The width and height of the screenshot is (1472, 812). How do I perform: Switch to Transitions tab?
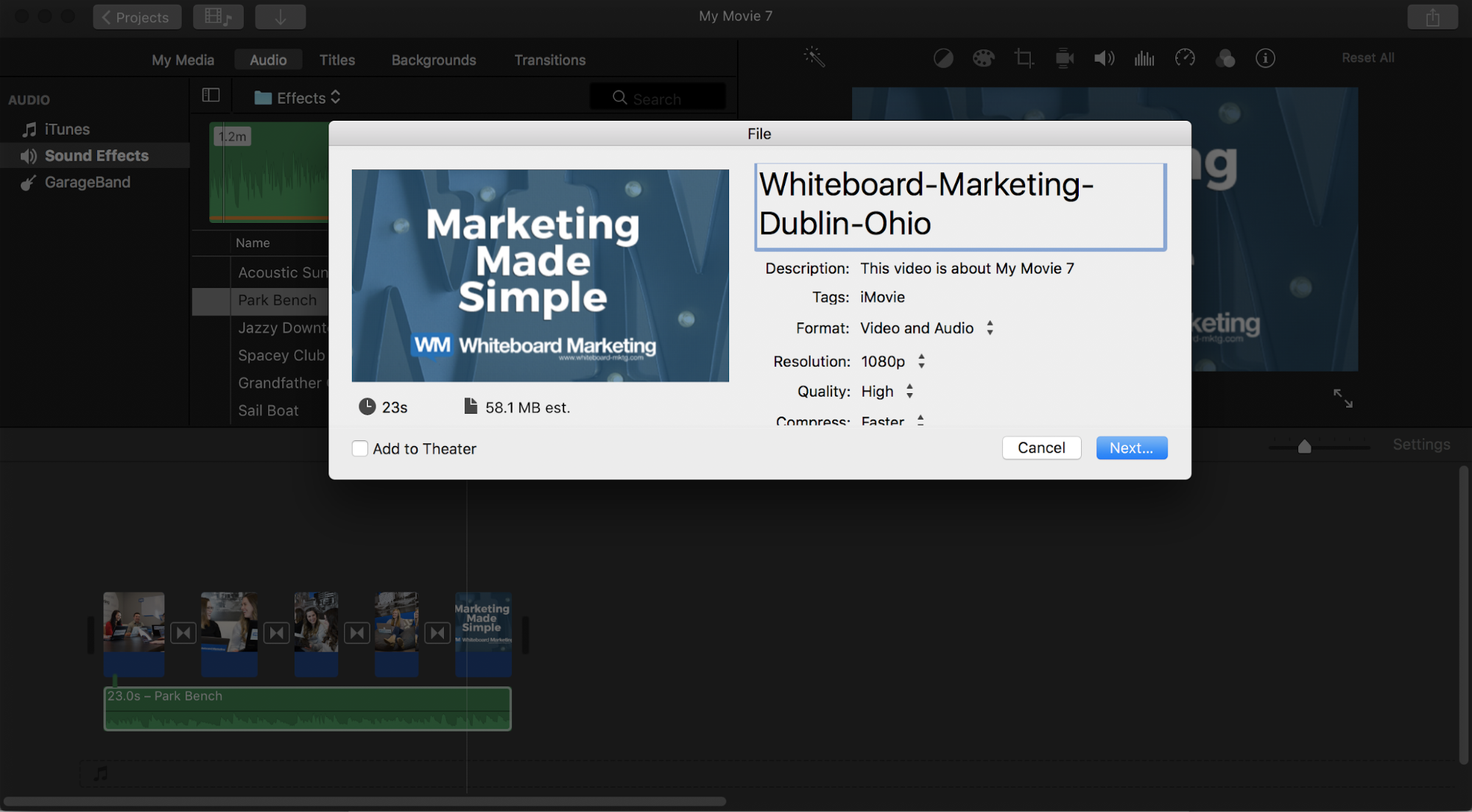point(550,60)
